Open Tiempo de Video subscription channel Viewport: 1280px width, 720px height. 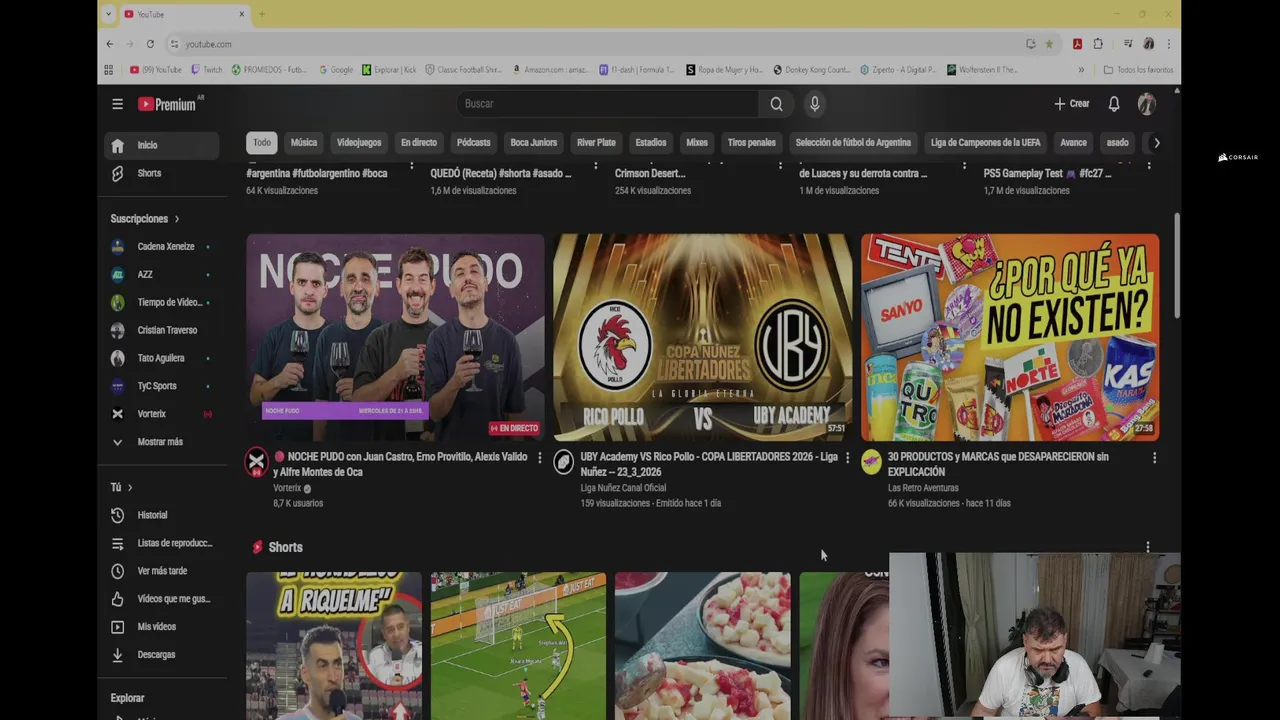pos(163,302)
